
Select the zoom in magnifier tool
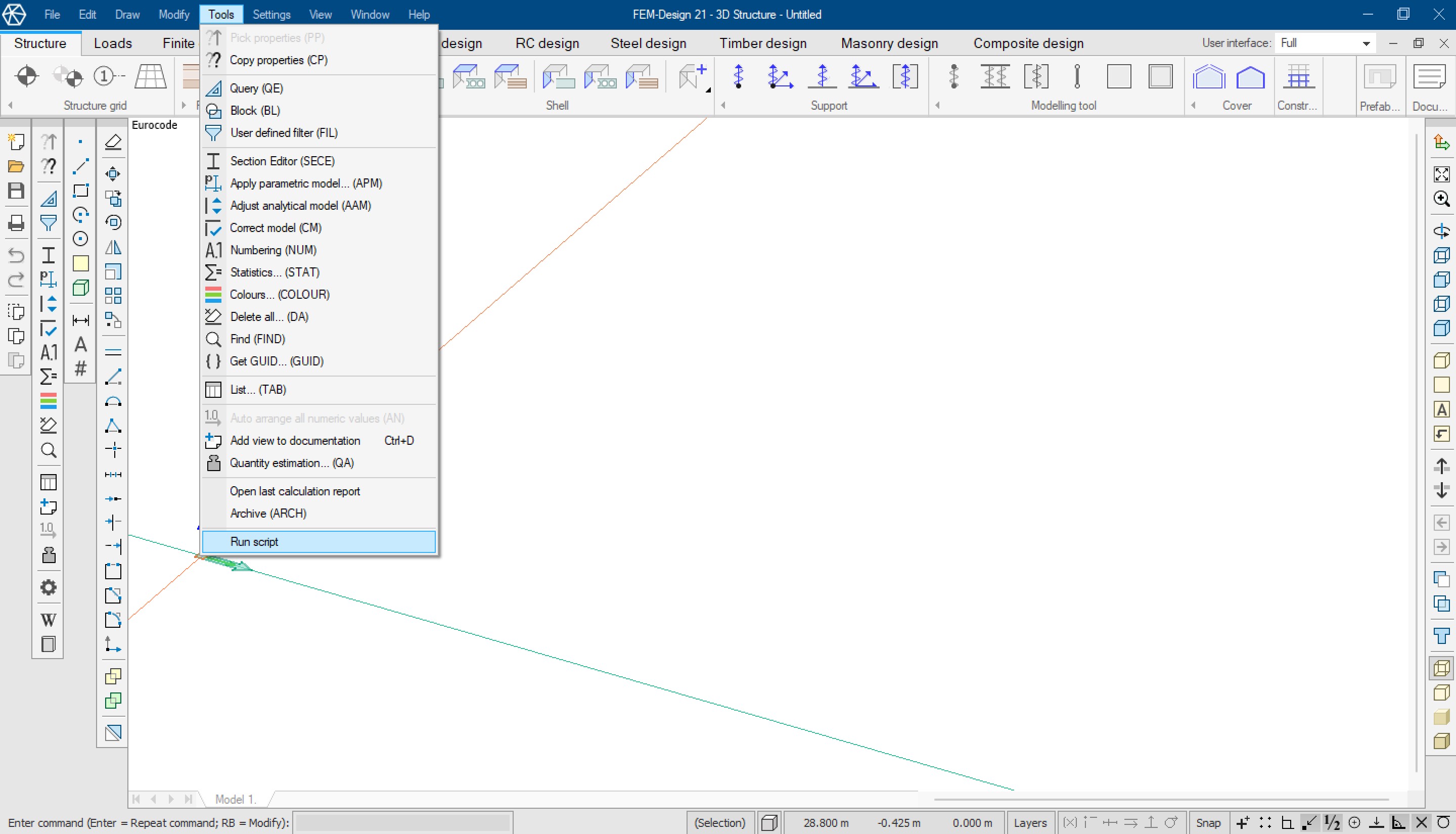click(1441, 199)
